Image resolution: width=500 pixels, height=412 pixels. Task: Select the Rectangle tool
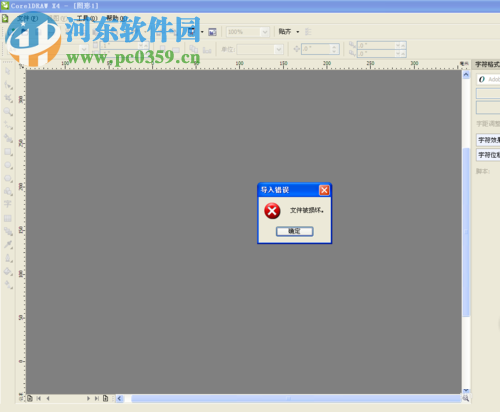point(8,152)
